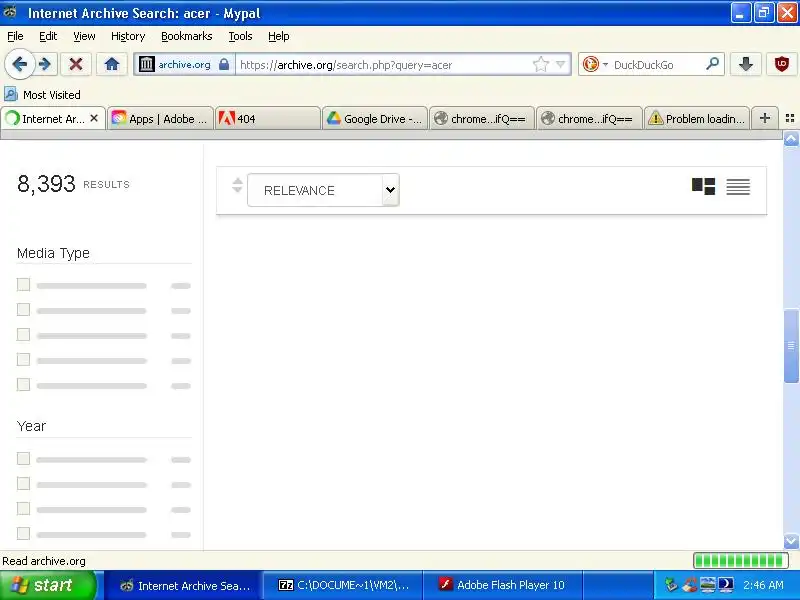The height and width of the screenshot is (600, 800).
Task: Switch to the second chrome...ifQ== tab
Action: tap(589, 119)
